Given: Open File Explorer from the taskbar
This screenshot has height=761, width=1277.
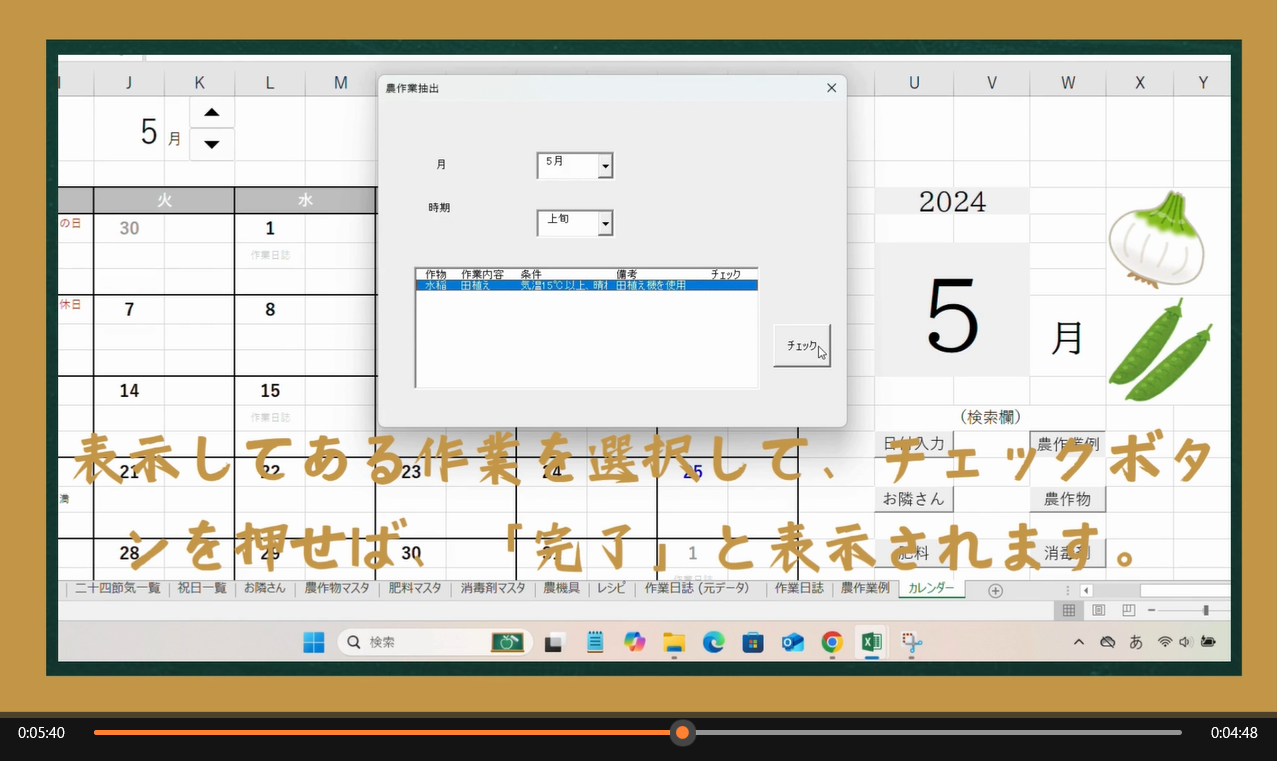Looking at the screenshot, I should point(673,642).
